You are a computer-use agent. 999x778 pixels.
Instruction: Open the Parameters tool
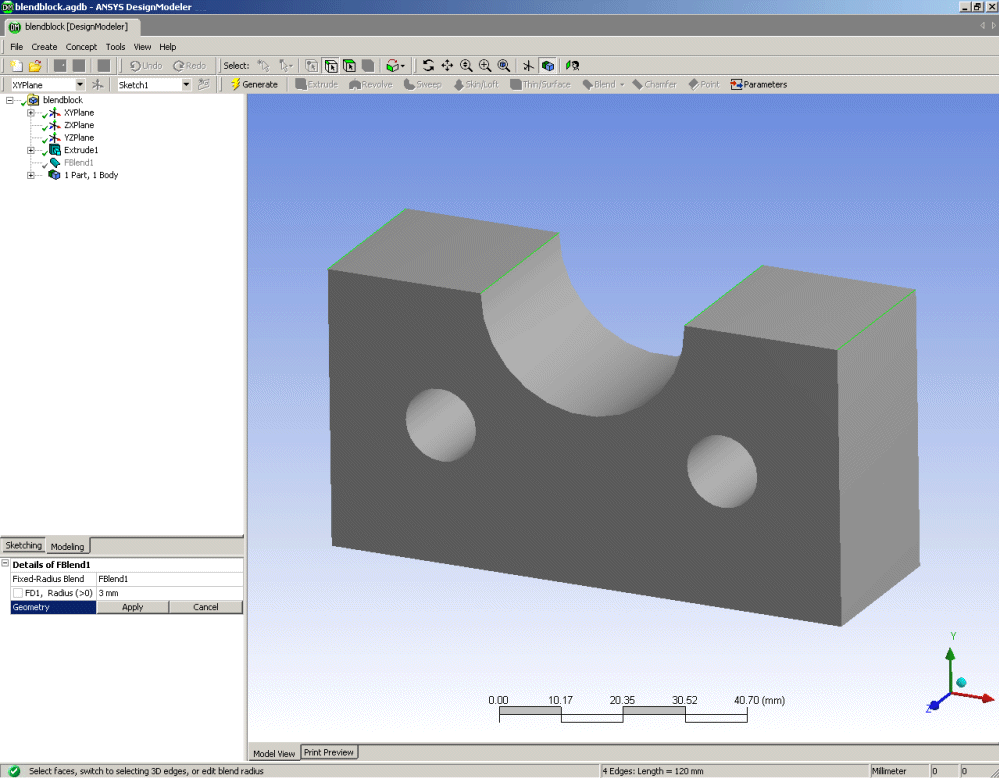[758, 85]
